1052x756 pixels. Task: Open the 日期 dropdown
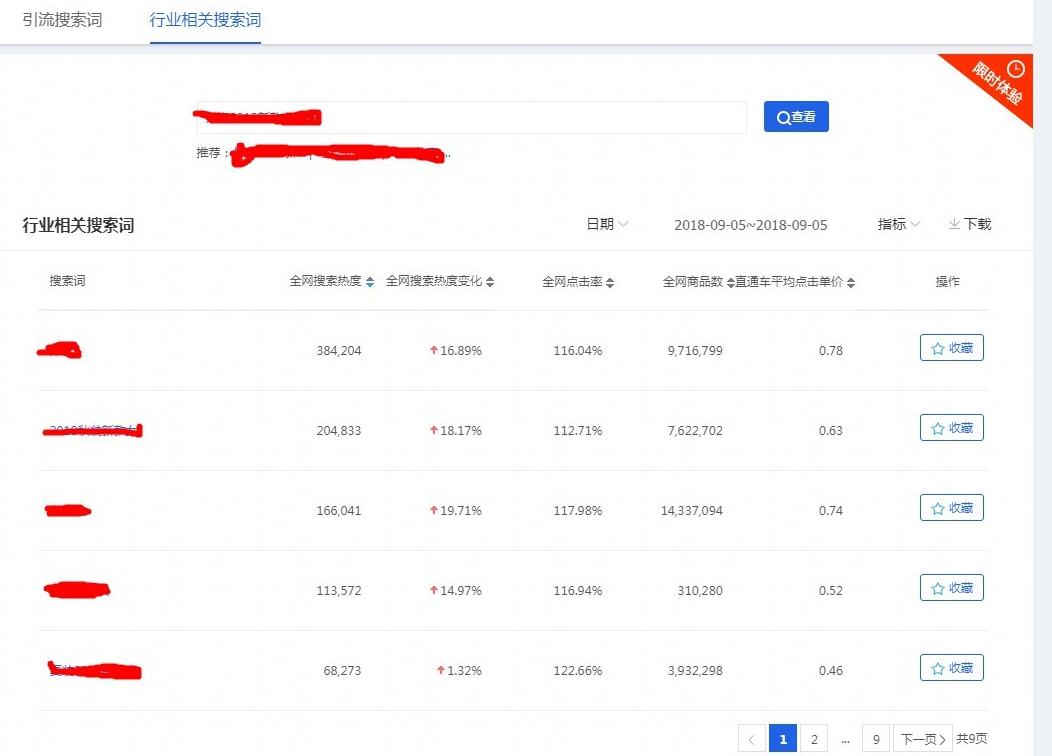(605, 224)
